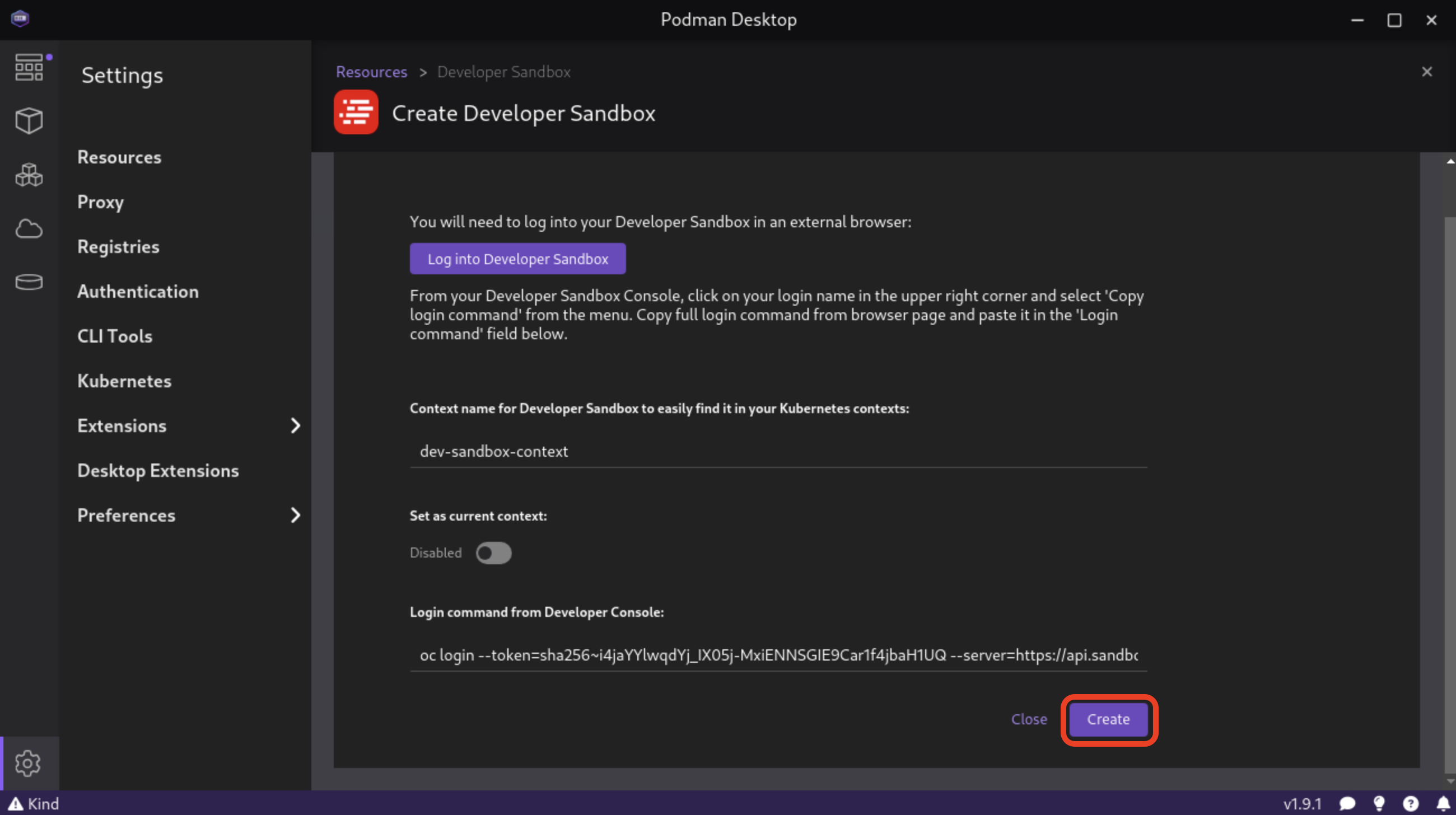Toggle Set as current context switch
Screen dimensions: 1456x815
pyautogui.click(x=493, y=553)
